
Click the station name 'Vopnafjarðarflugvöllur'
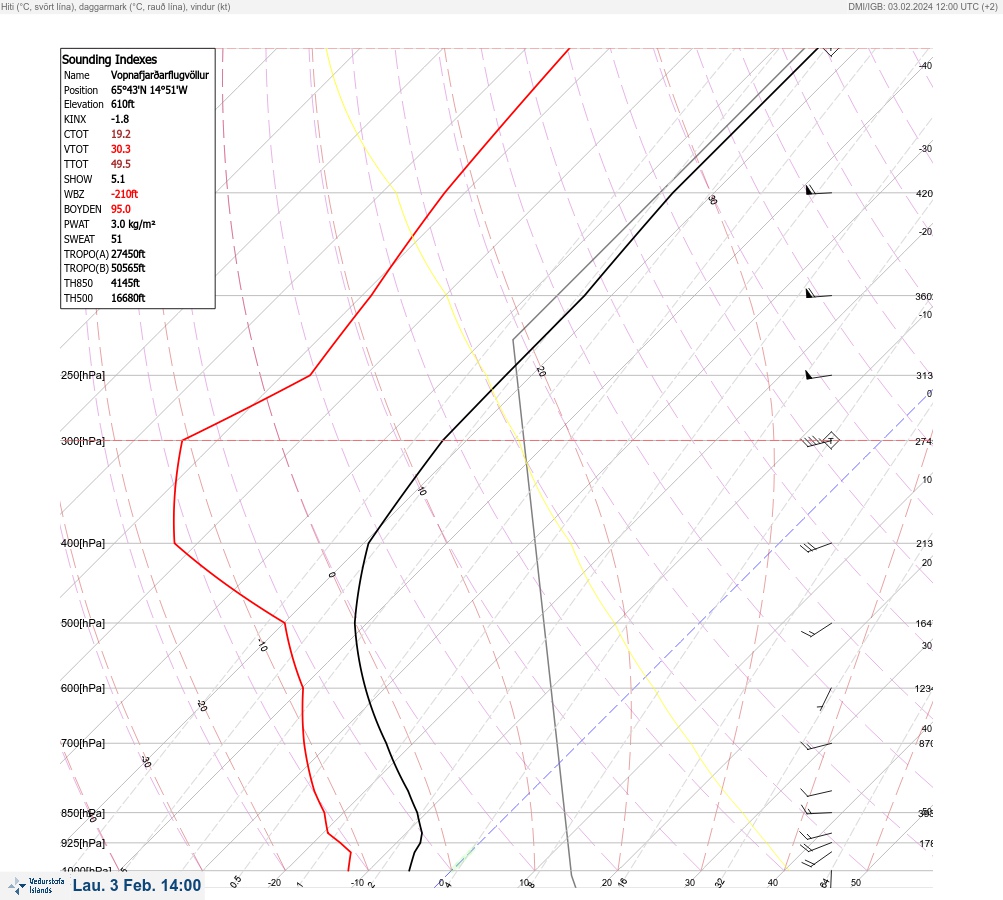[160, 75]
